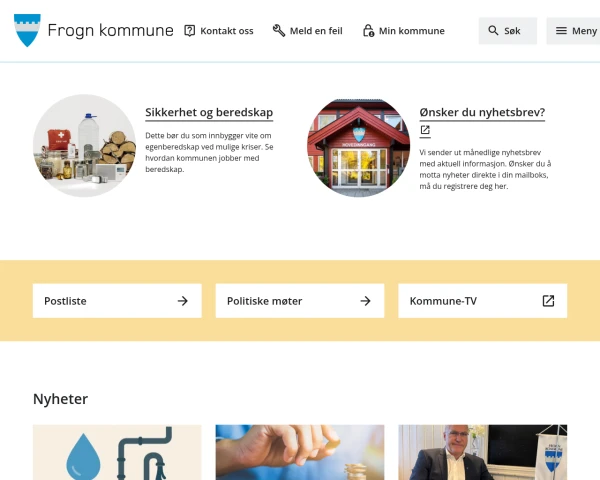Click the arrow icon on Postliste card
Screen dimensions: 600x480
[183, 301]
